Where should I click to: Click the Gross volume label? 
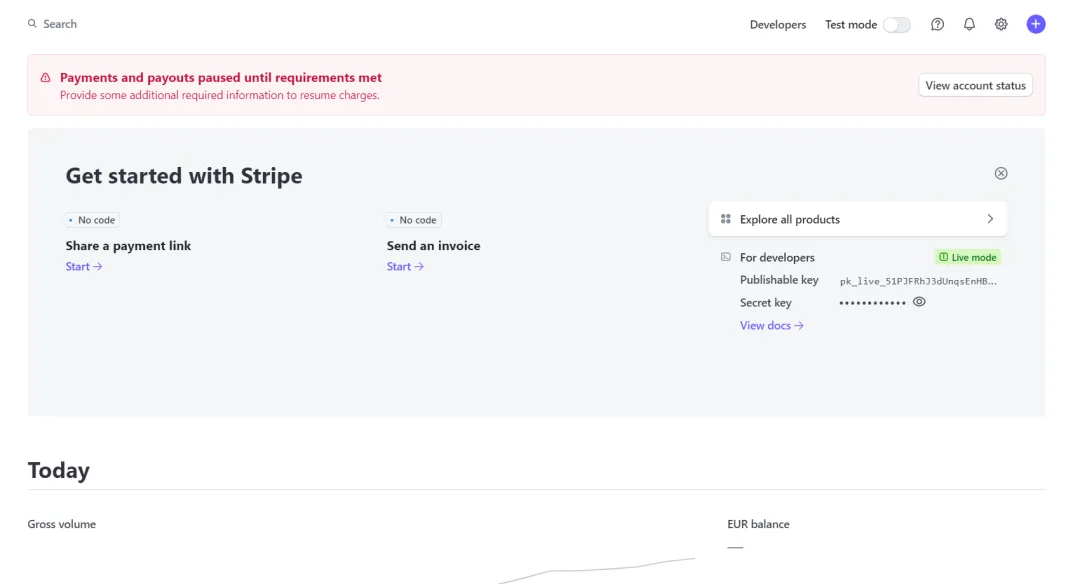(x=61, y=524)
